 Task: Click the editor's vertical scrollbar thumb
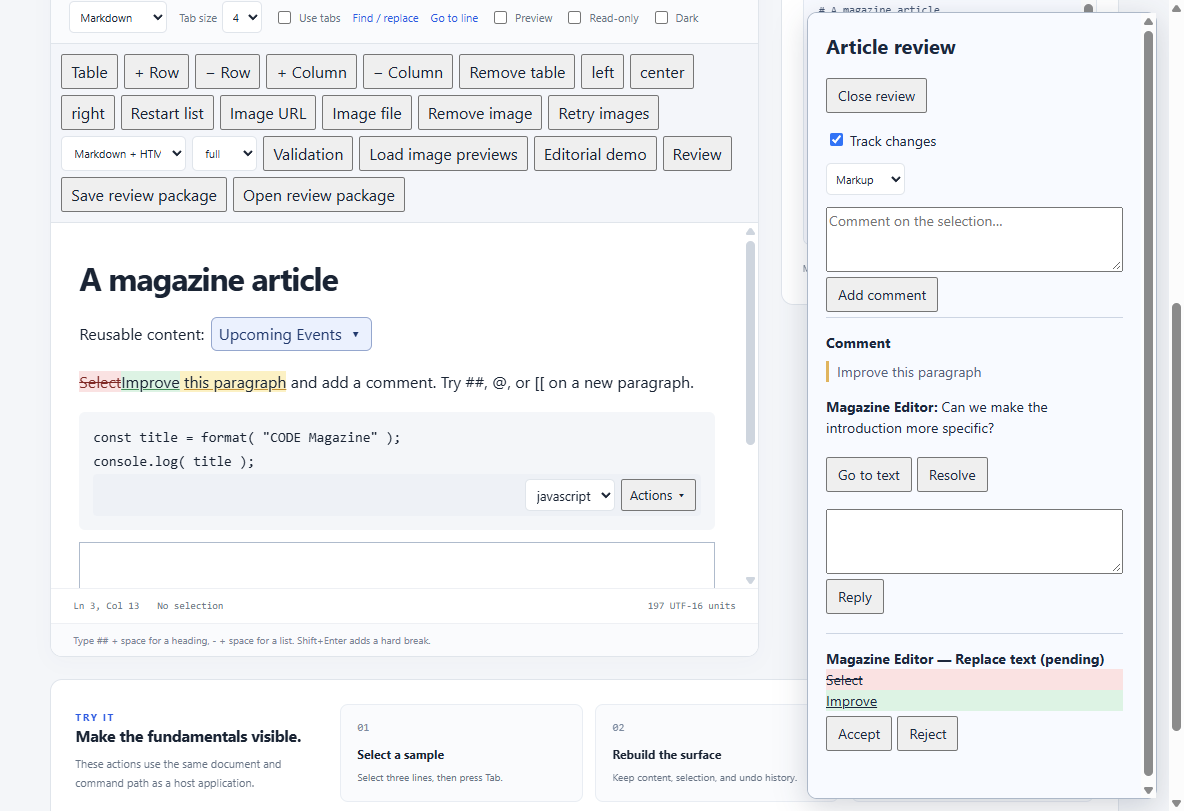click(x=750, y=342)
